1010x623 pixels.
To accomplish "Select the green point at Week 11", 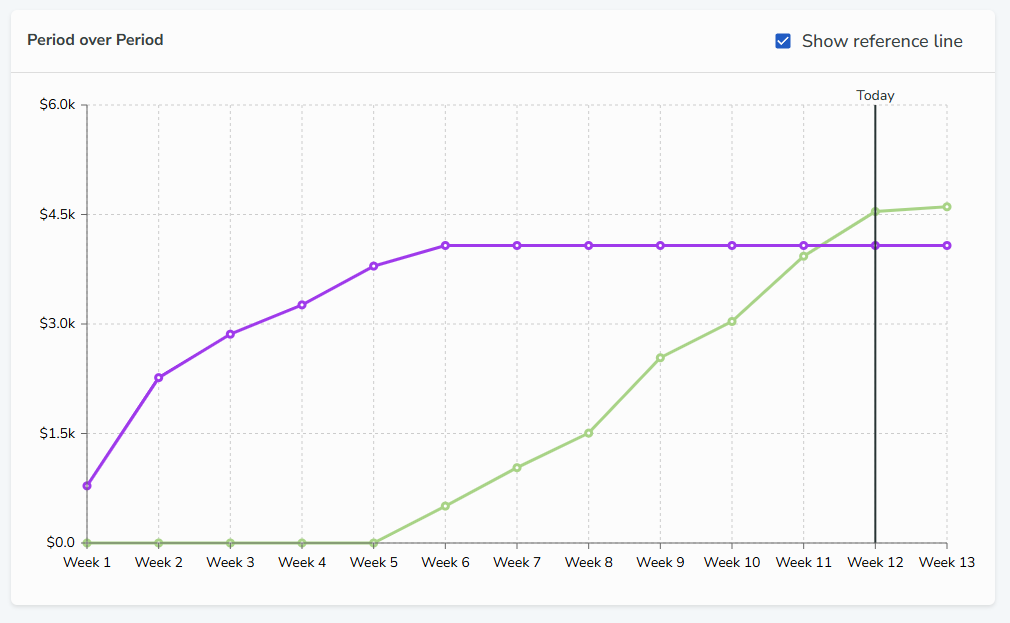I will [803, 256].
